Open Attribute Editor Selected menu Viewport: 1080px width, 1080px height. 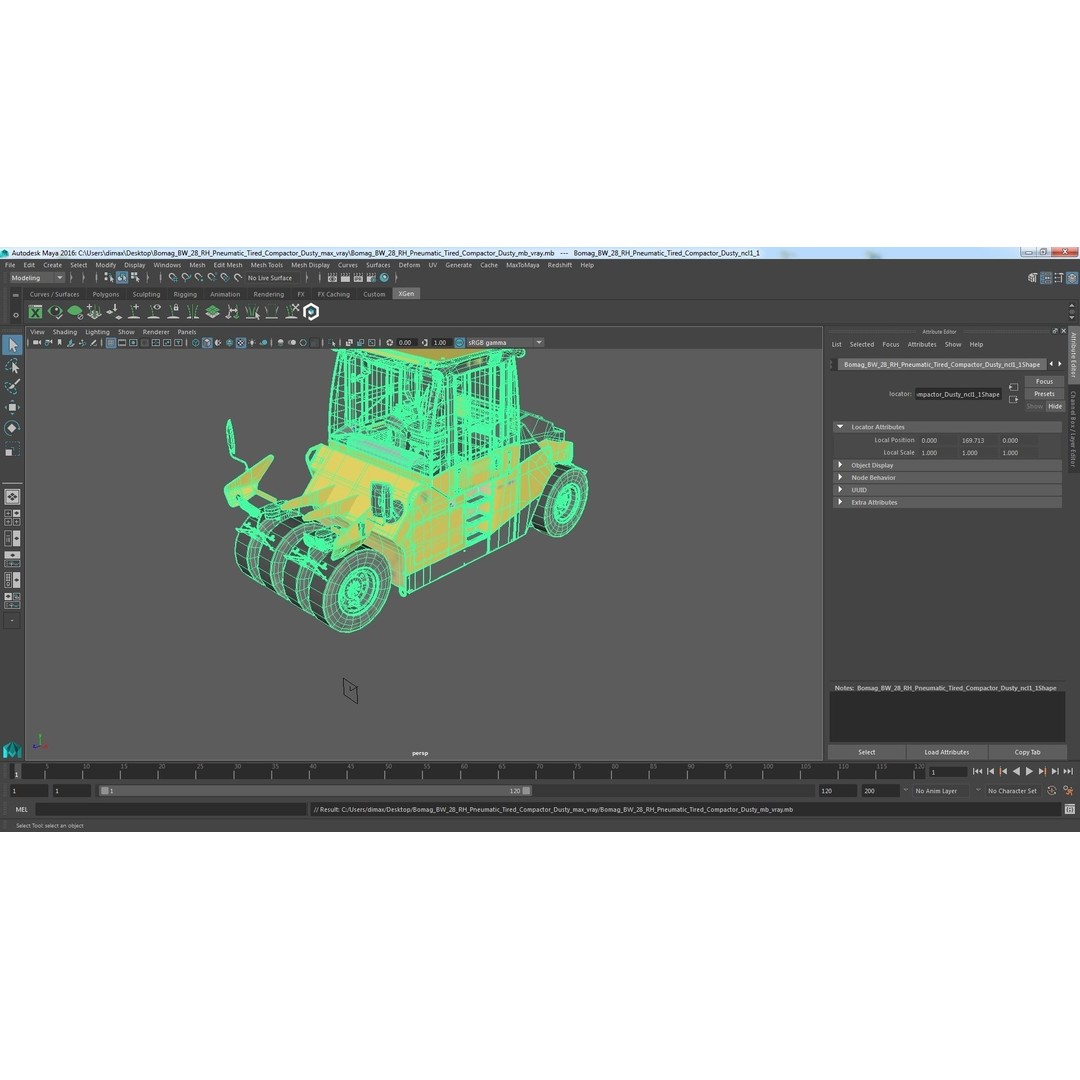[862, 344]
